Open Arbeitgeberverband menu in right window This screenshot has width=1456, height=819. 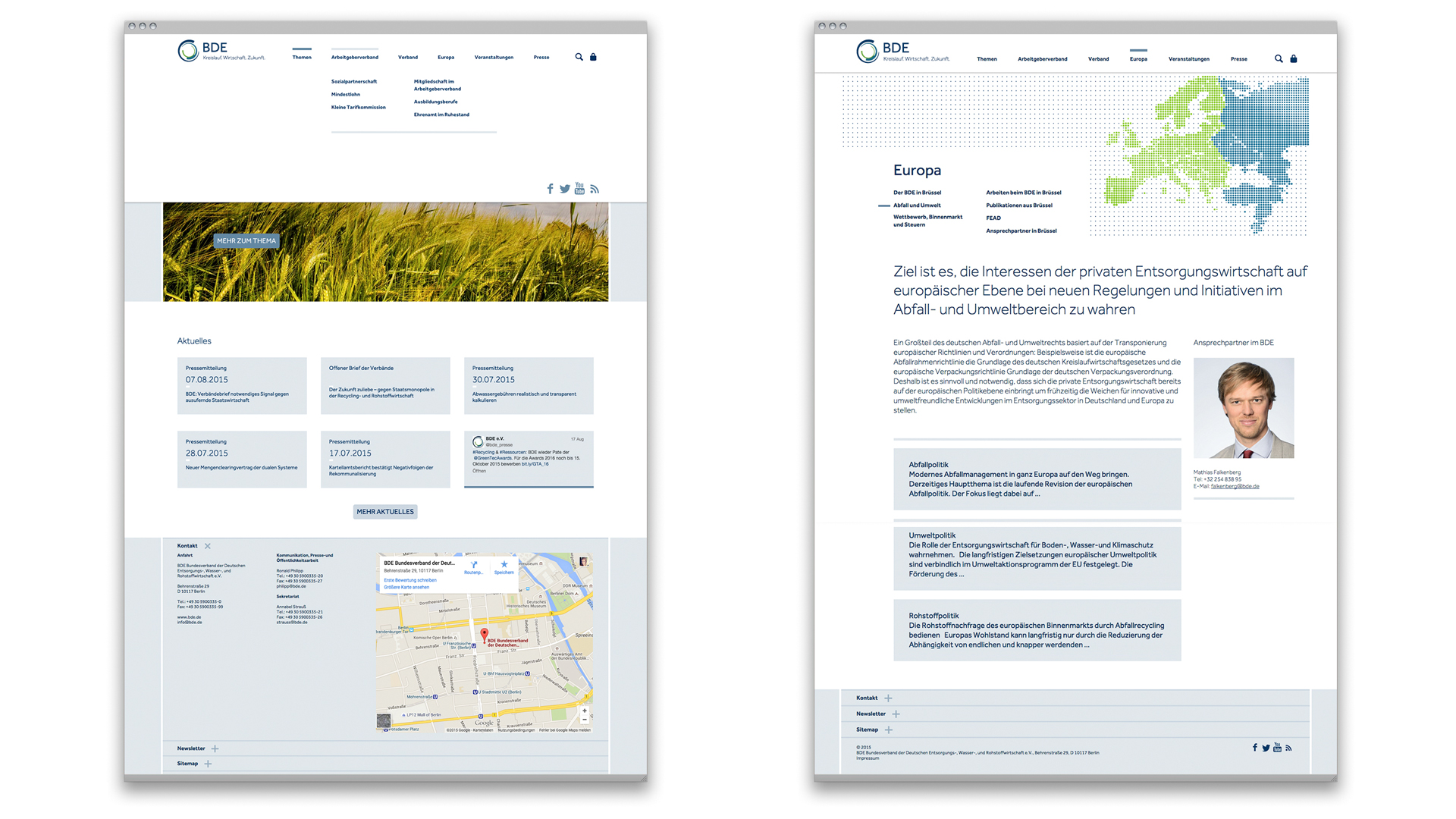click(1043, 58)
